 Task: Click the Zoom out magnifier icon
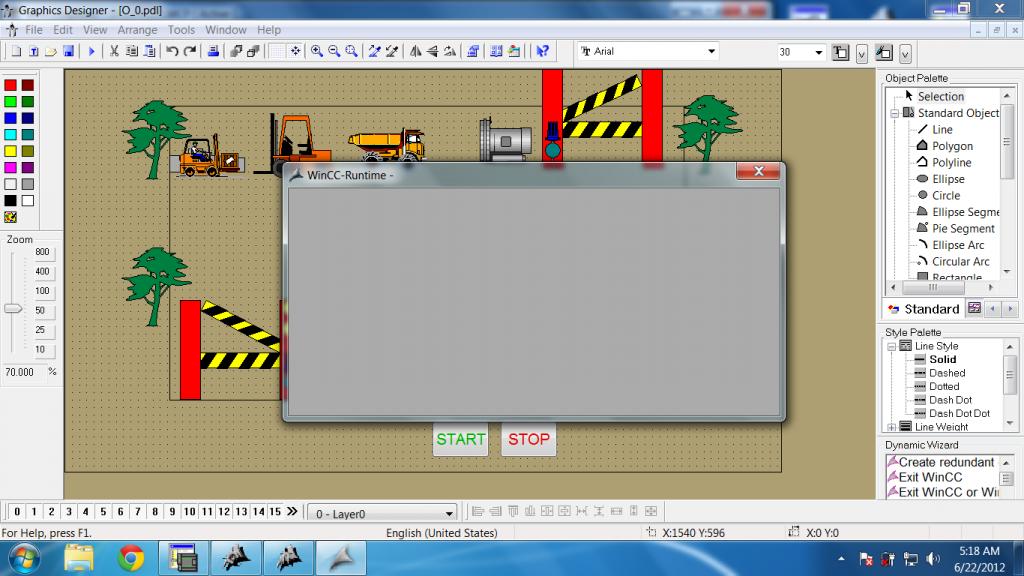tap(334, 52)
